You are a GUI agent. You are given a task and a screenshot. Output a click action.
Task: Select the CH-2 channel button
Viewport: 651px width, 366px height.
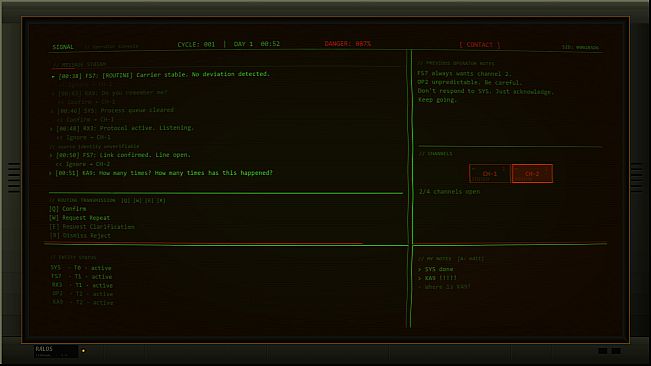point(532,173)
